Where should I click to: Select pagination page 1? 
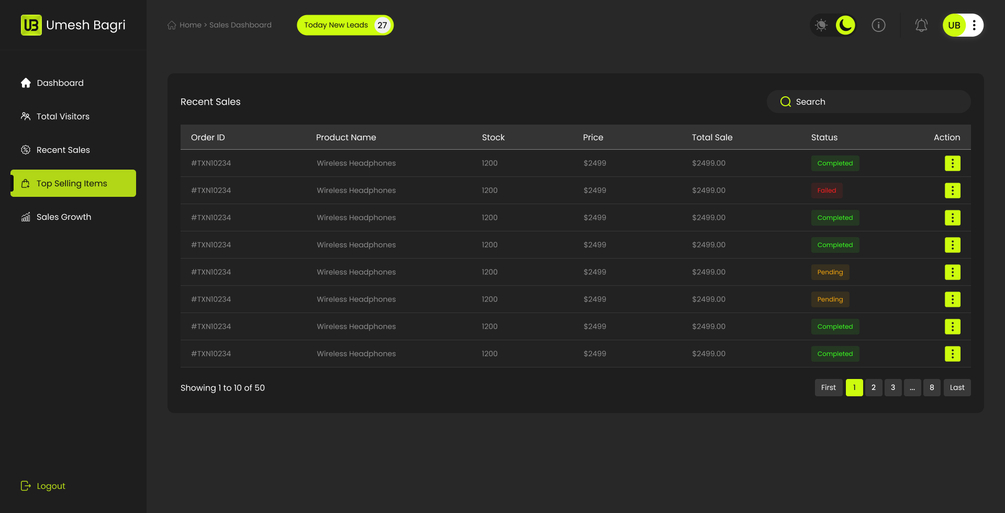tap(854, 387)
